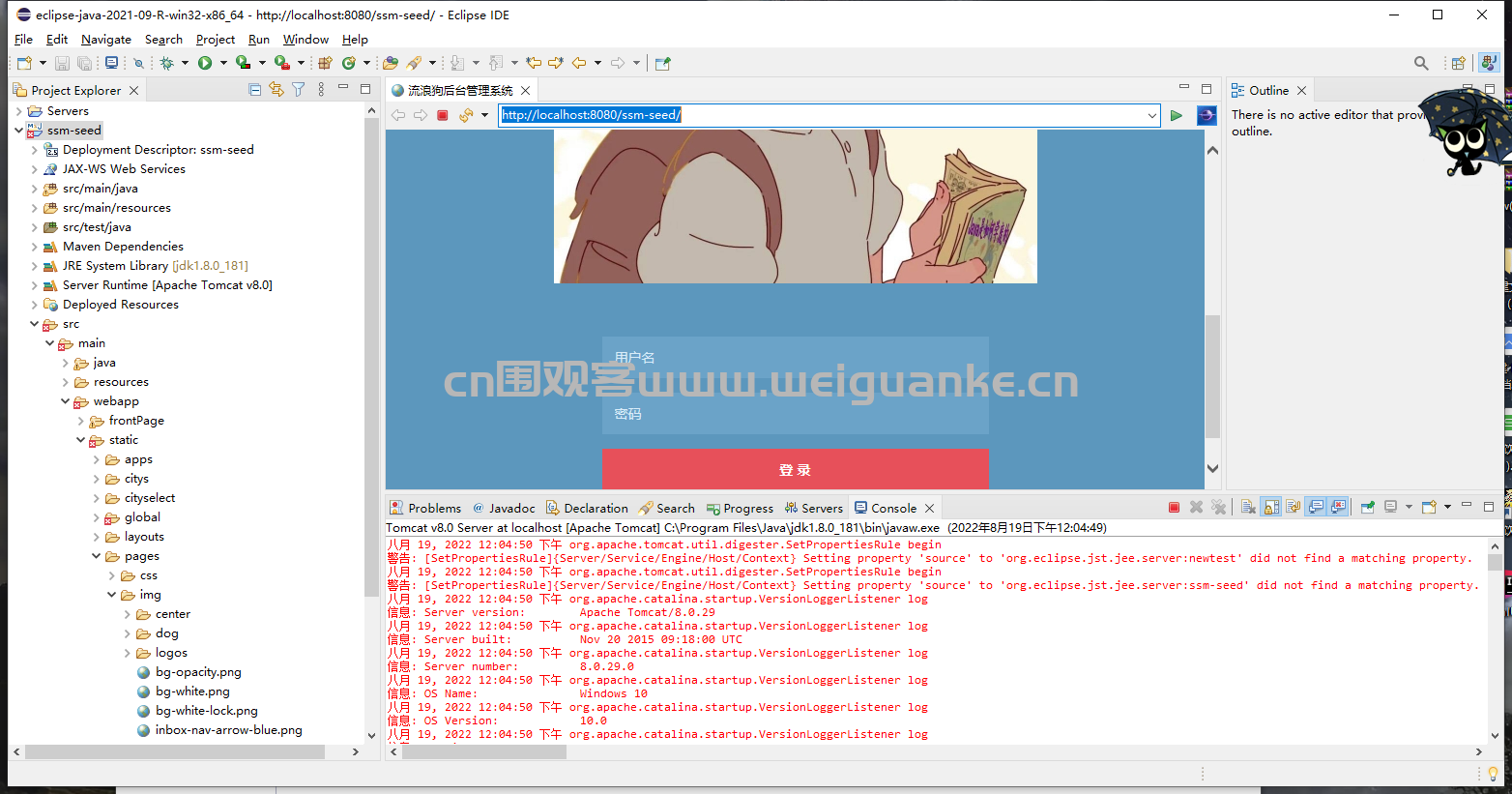Expand the frontPage folder
This screenshot has width=1512, height=794.
[x=80, y=421]
